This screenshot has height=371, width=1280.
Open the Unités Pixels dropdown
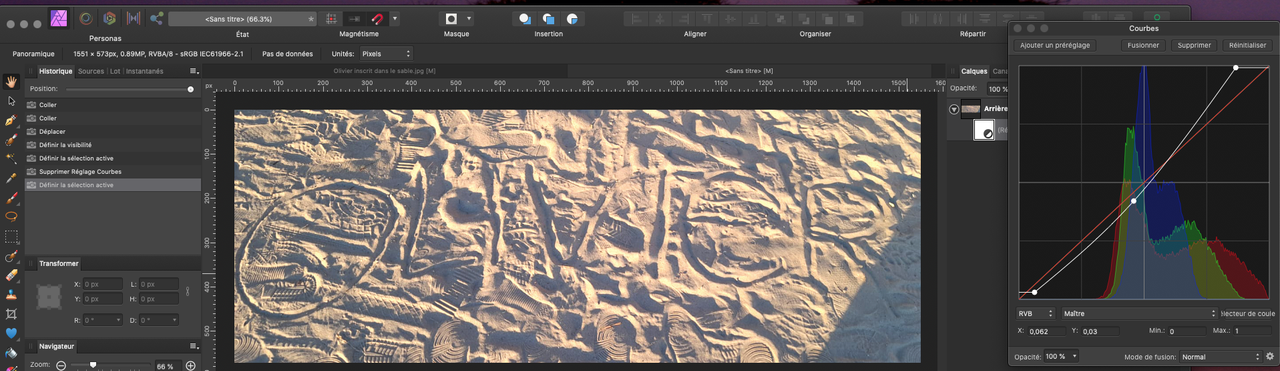[x=386, y=53]
